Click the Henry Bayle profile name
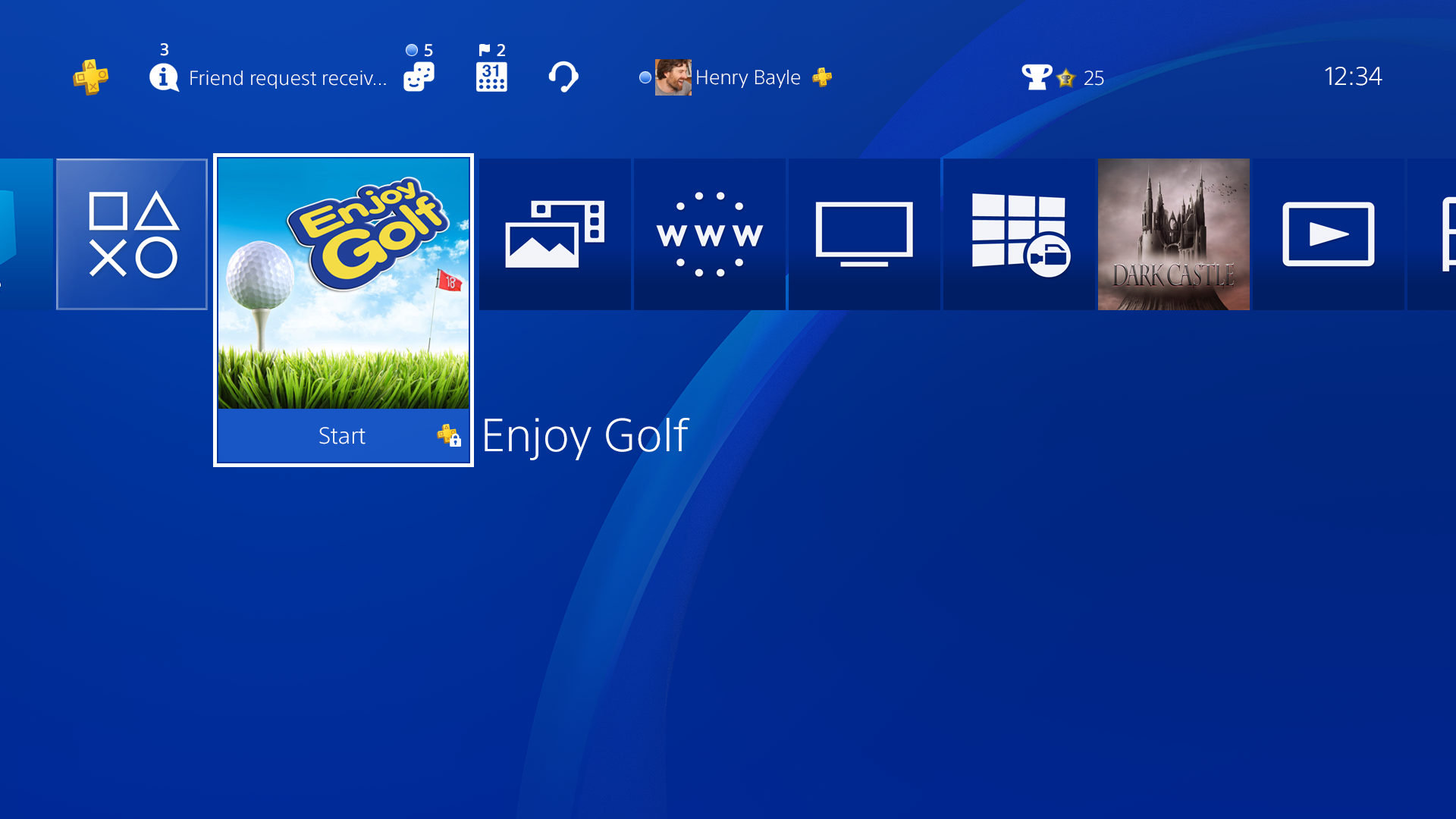 [748, 77]
